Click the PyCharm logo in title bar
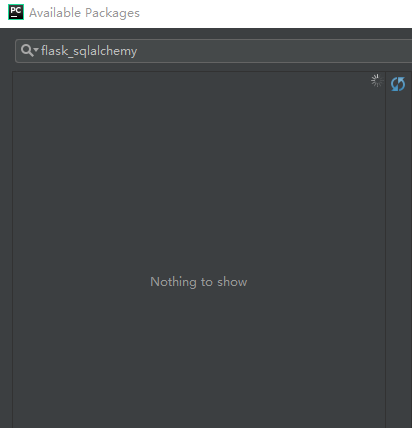 [16, 12]
